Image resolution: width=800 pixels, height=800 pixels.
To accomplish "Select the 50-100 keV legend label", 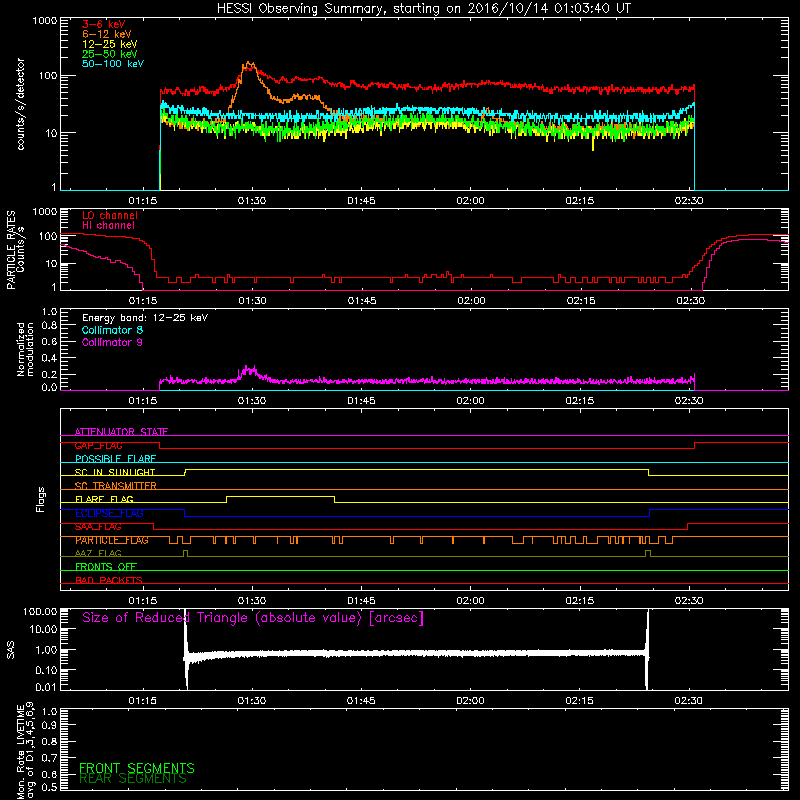I will [113, 64].
